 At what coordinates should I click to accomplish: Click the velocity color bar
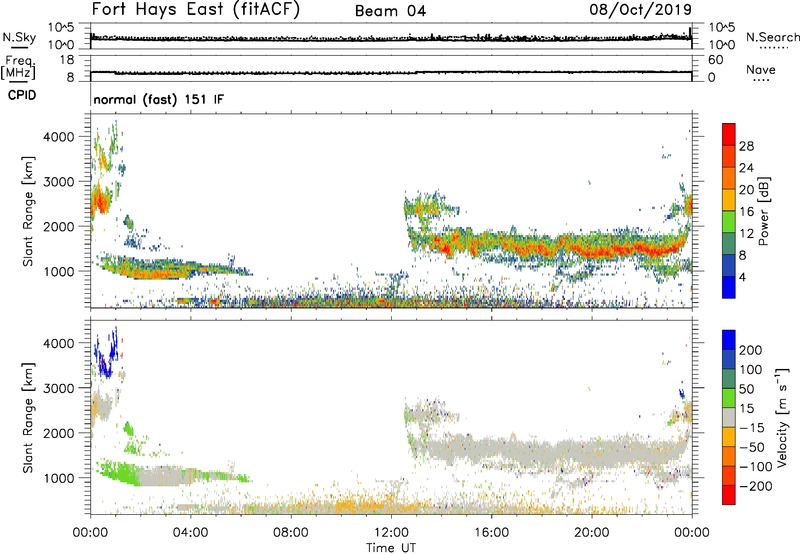729,417
